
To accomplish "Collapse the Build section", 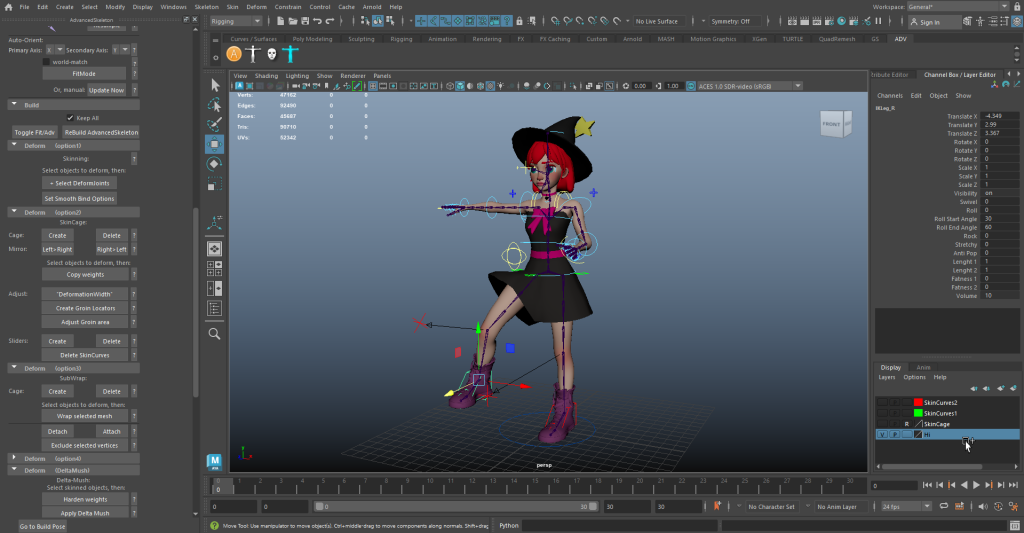I will point(14,105).
